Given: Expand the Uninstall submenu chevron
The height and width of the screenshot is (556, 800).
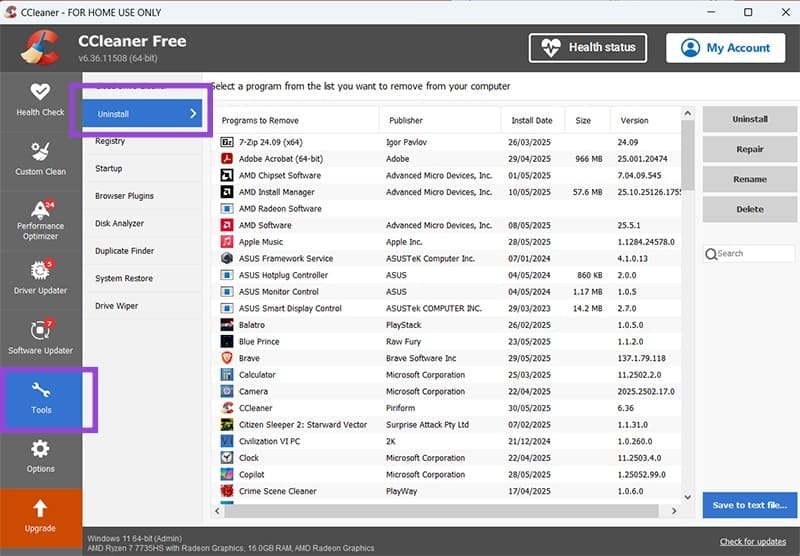Looking at the screenshot, I should tap(193, 114).
